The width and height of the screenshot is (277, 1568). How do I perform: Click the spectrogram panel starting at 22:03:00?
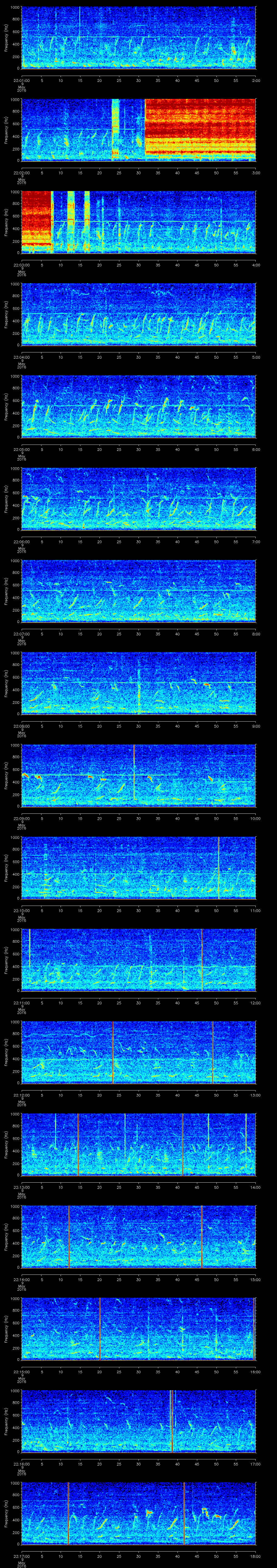click(x=138, y=222)
